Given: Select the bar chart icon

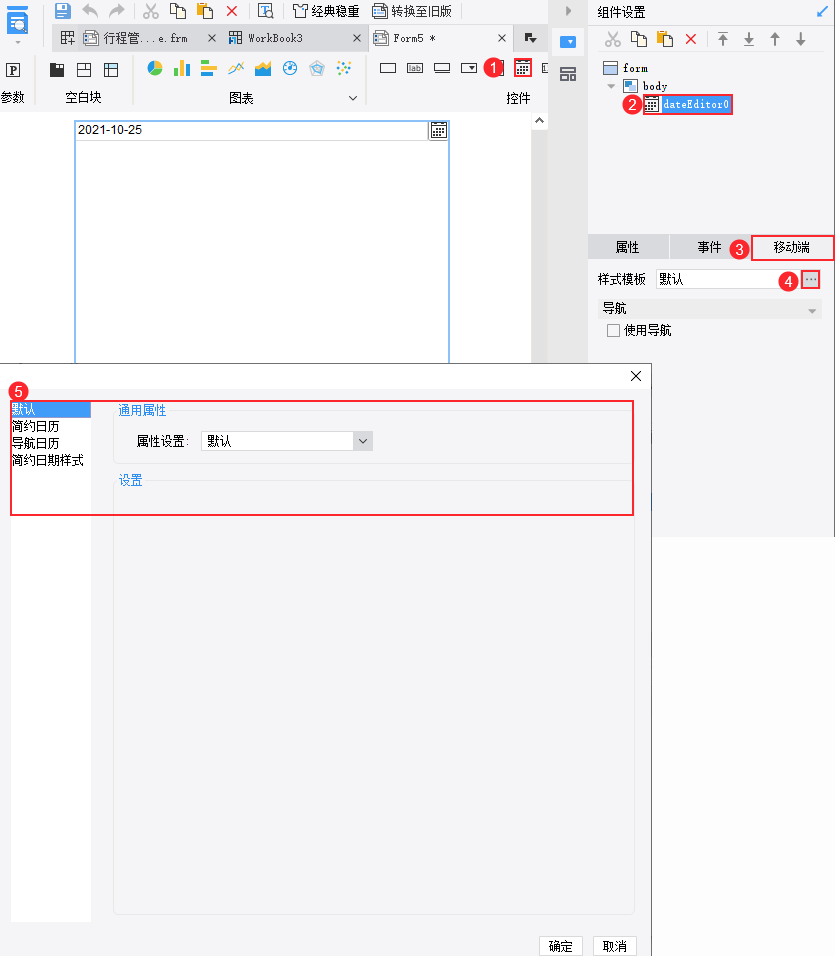Looking at the screenshot, I should 182,68.
